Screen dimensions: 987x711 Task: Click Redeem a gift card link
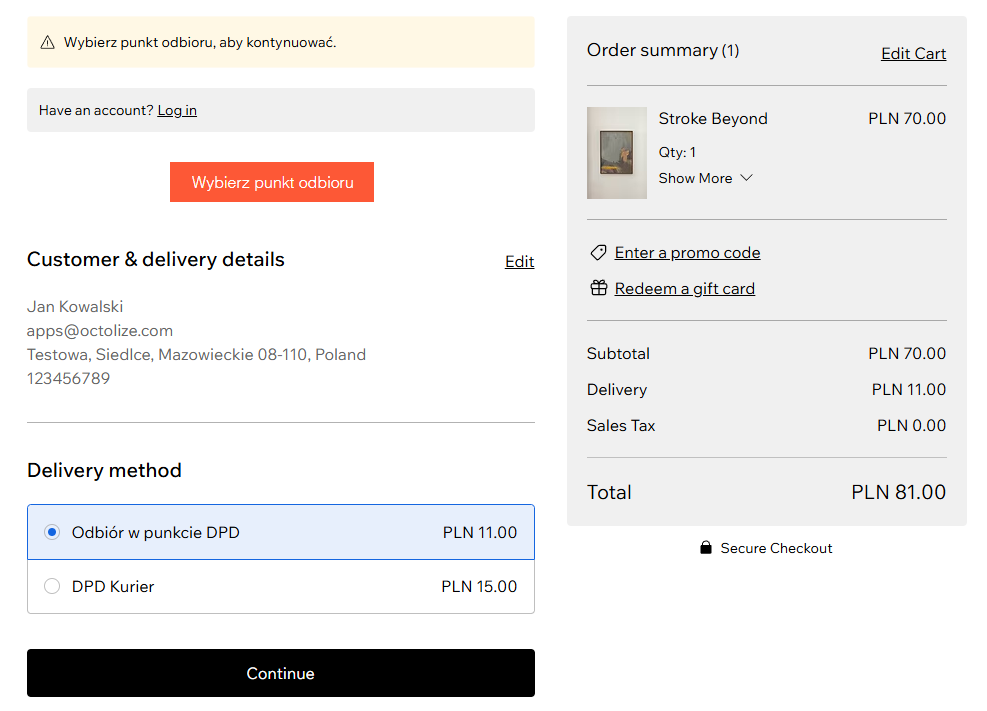point(684,289)
